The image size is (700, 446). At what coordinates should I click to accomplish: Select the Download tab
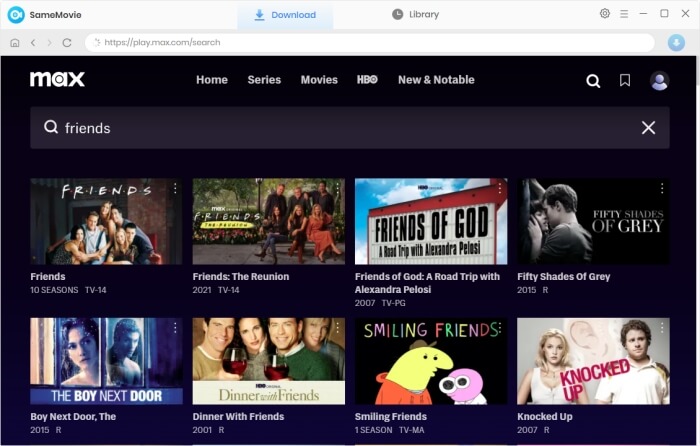(285, 15)
